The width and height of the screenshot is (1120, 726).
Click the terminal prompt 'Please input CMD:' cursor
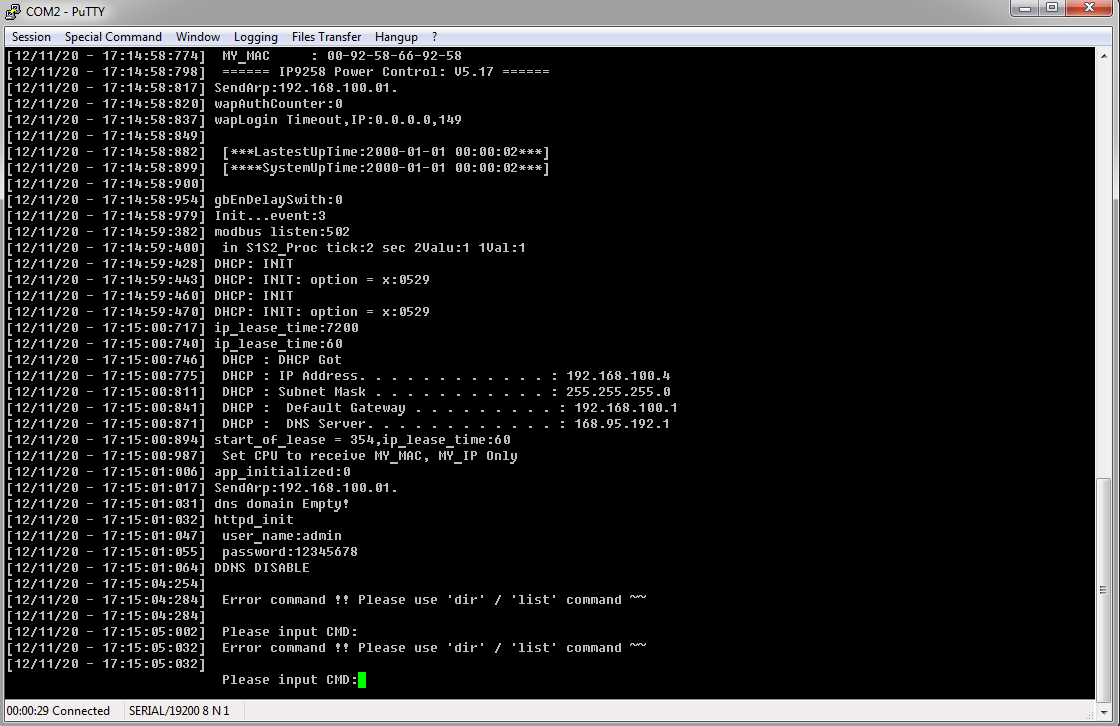(x=362, y=680)
